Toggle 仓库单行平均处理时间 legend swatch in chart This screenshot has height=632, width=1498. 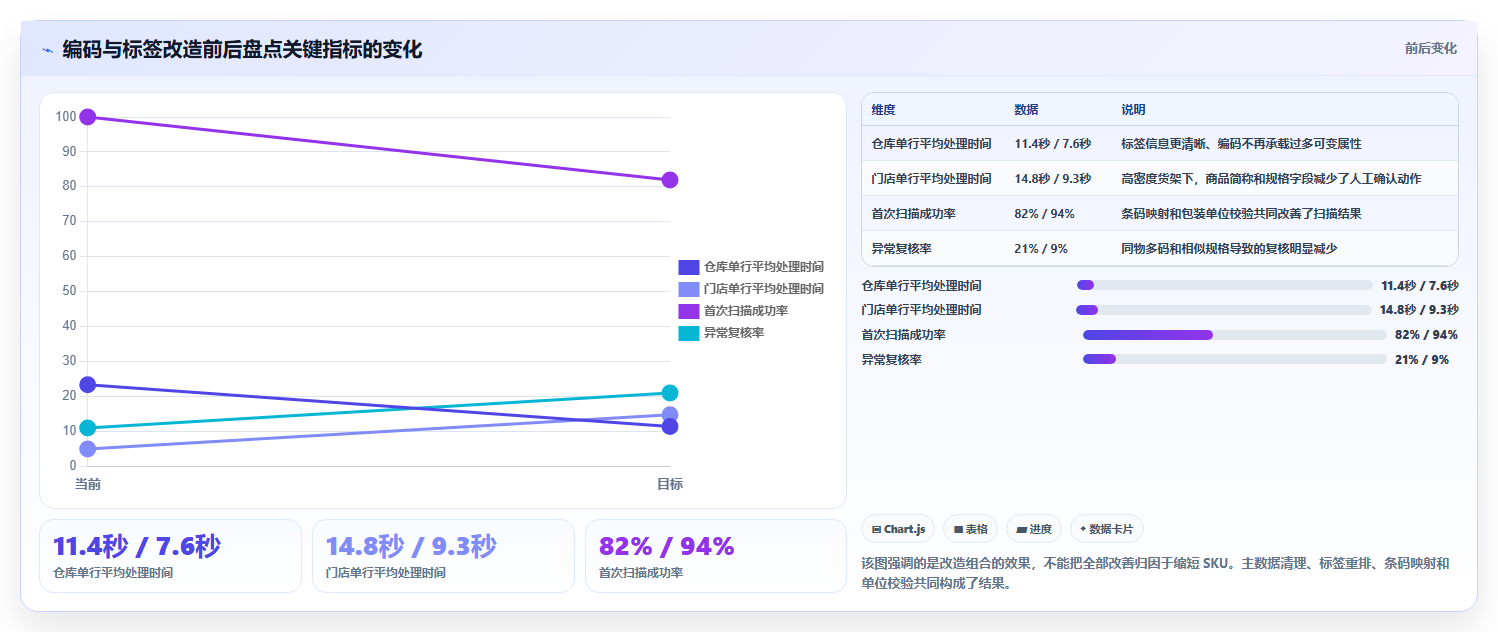[x=689, y=267]
